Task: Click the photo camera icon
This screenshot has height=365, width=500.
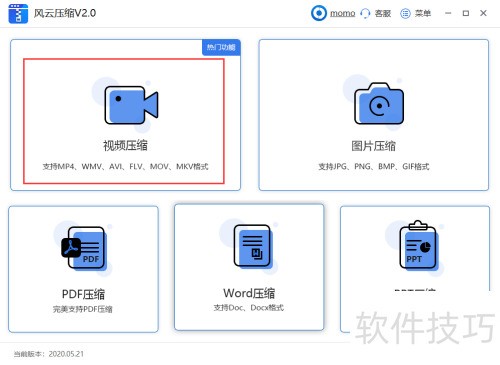Action: [x=379, y=104]
